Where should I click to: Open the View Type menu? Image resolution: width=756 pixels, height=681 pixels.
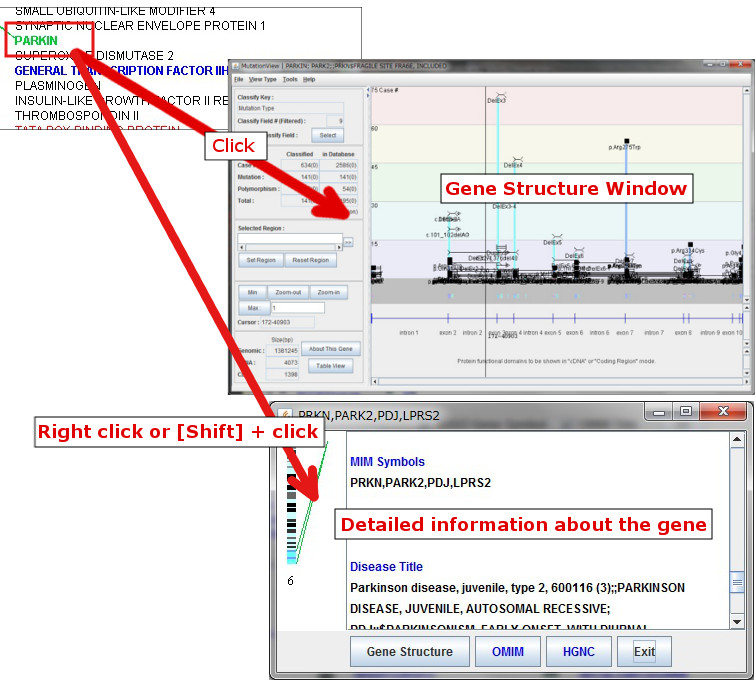click(262, 79)
